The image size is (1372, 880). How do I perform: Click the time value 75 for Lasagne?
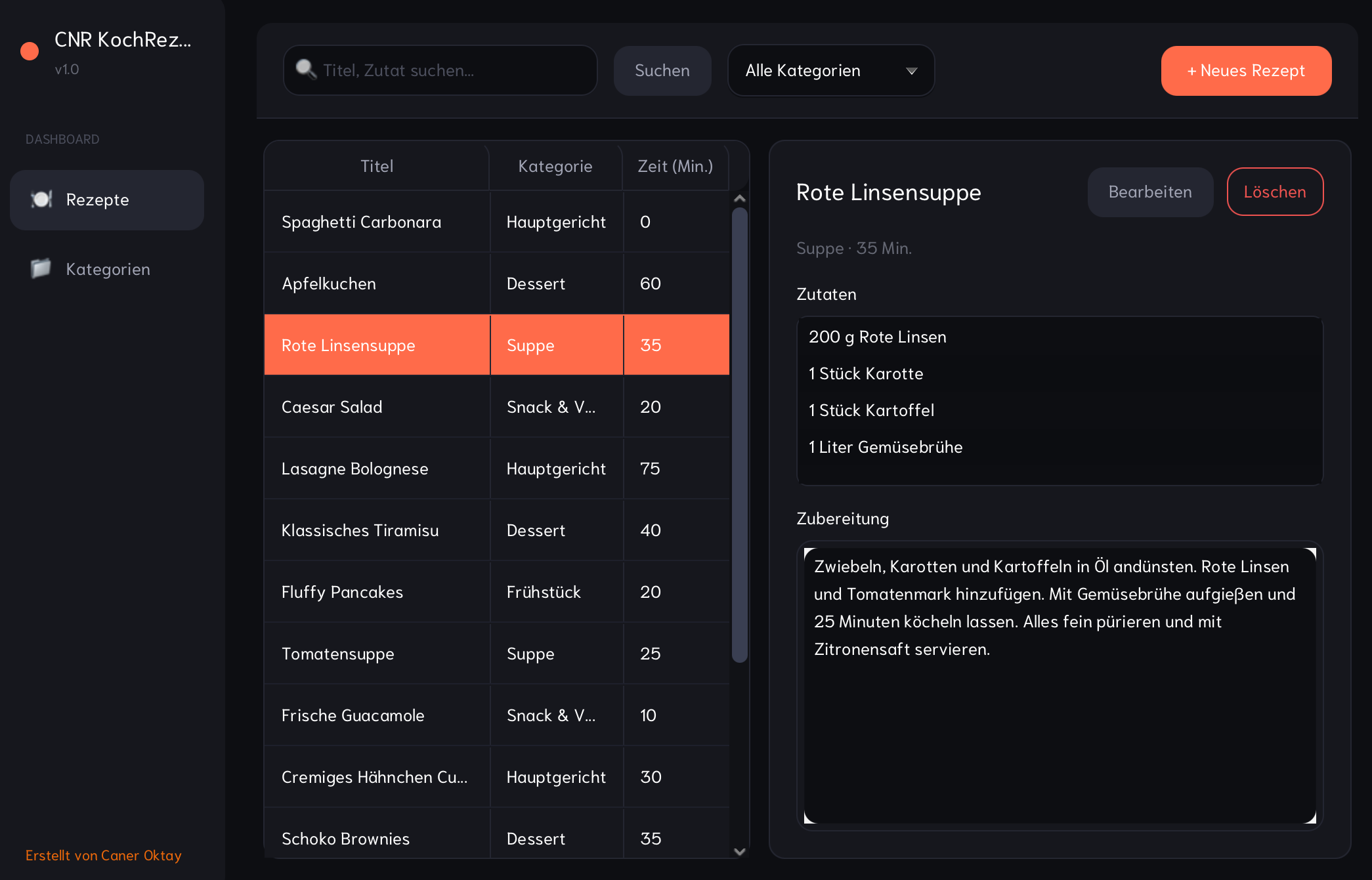(x=676, y=469)
